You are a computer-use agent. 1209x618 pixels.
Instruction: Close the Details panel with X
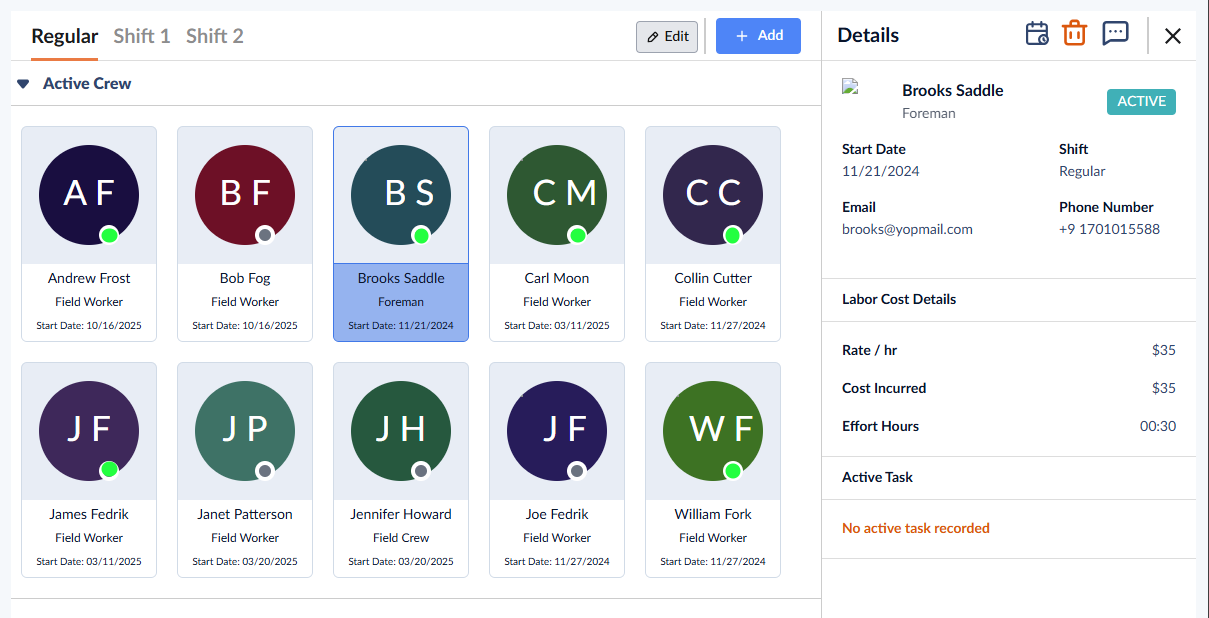[1173, 36]
